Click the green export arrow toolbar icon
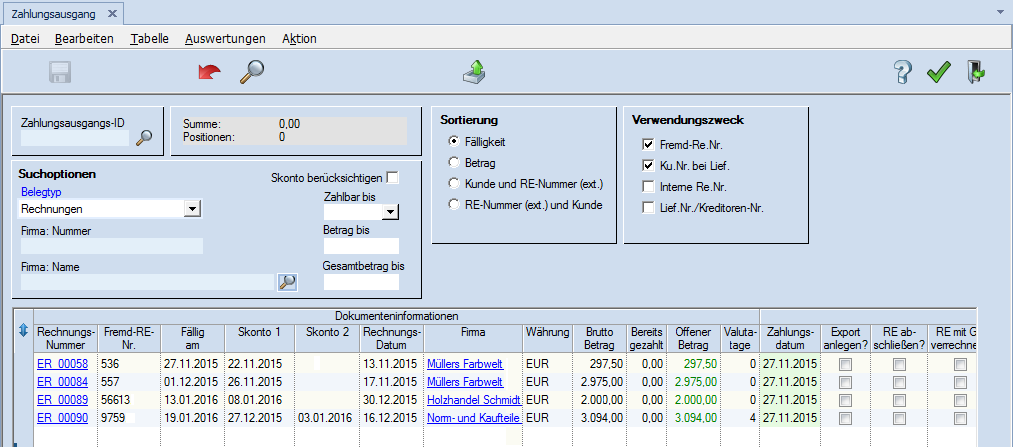 (474, 72)
